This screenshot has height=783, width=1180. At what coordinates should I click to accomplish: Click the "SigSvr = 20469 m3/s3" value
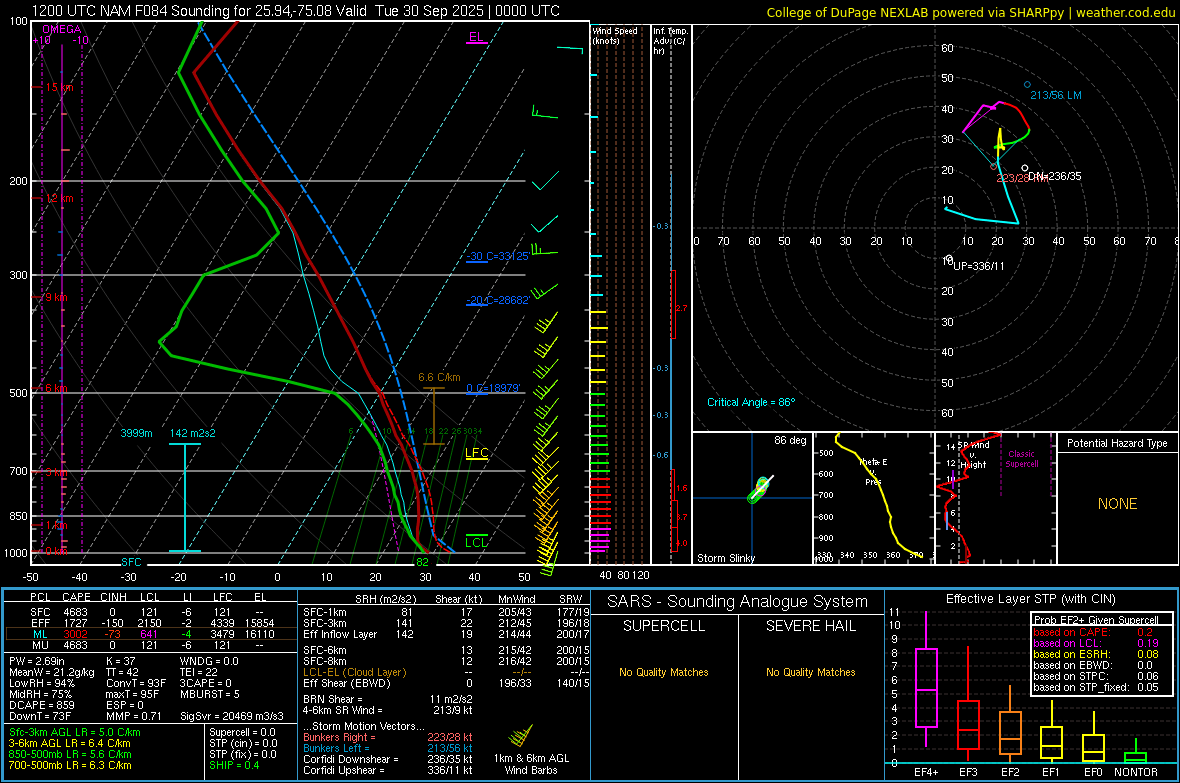232,716
